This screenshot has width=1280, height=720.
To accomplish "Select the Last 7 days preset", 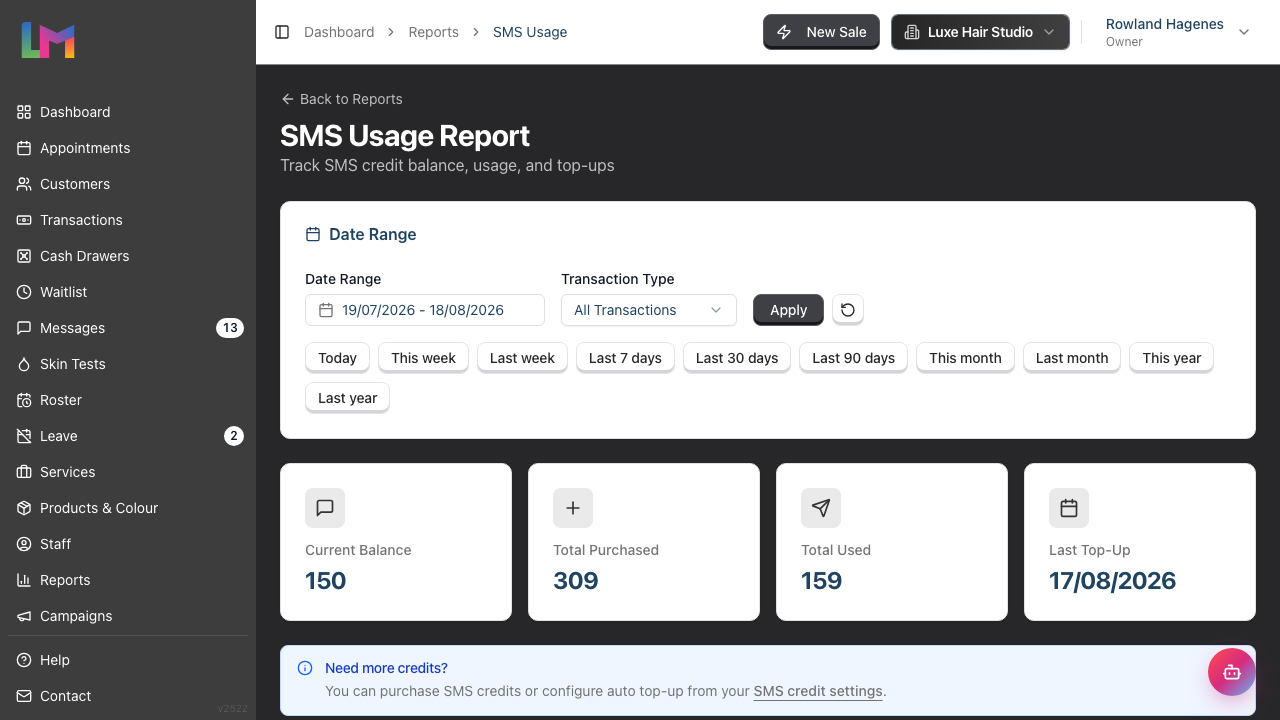I will 625,358.
